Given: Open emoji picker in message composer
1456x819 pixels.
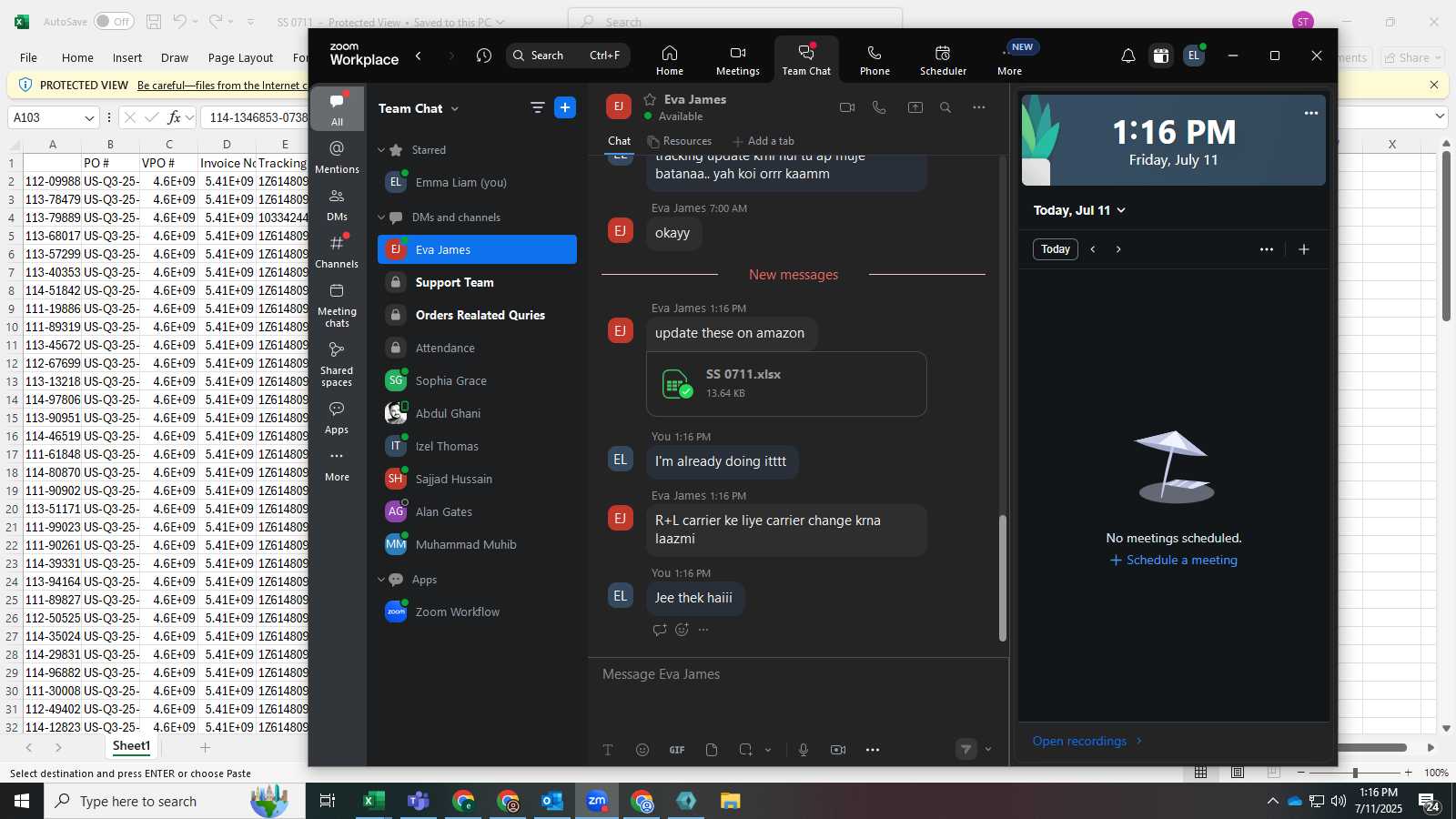Looking at the screenshot, I should (642, 750).
